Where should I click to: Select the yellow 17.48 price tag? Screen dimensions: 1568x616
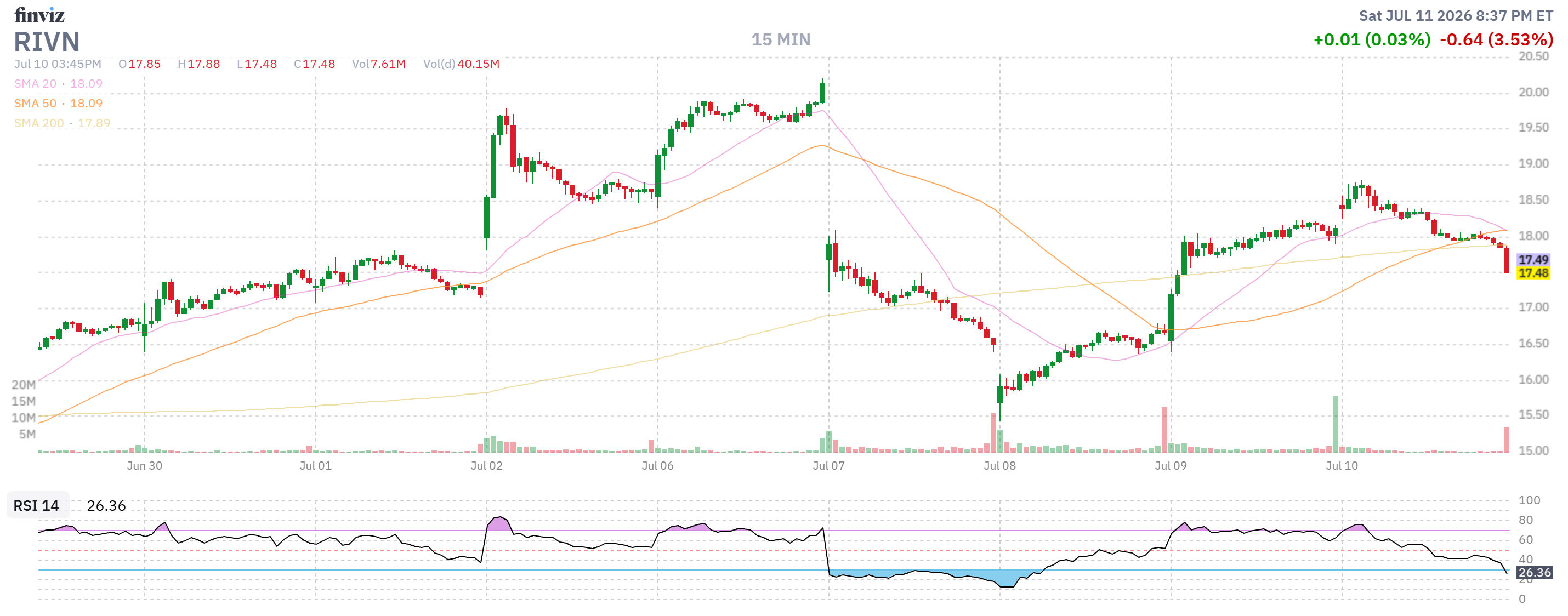tap(1533, 273)
